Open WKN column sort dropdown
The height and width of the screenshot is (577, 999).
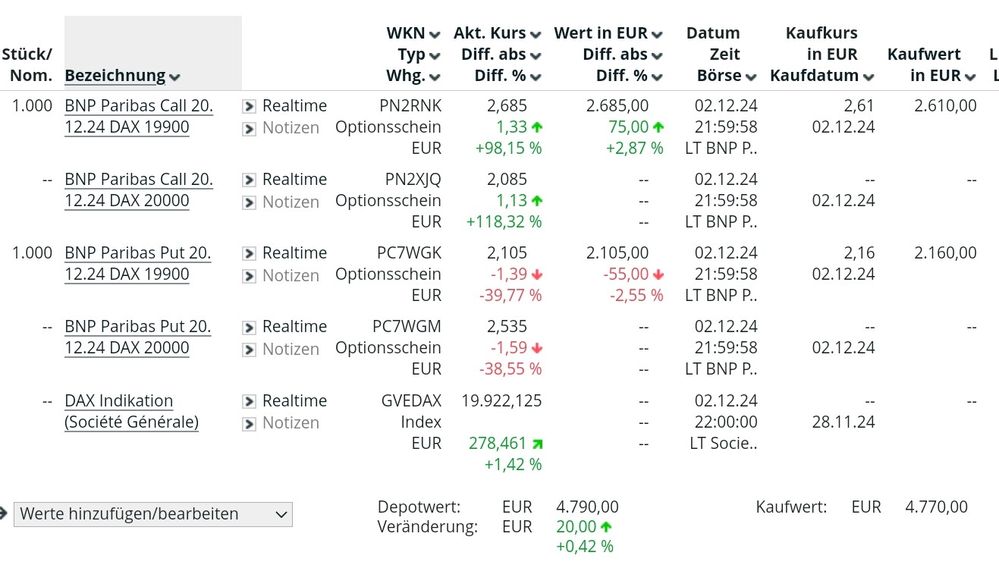point(434,34)
